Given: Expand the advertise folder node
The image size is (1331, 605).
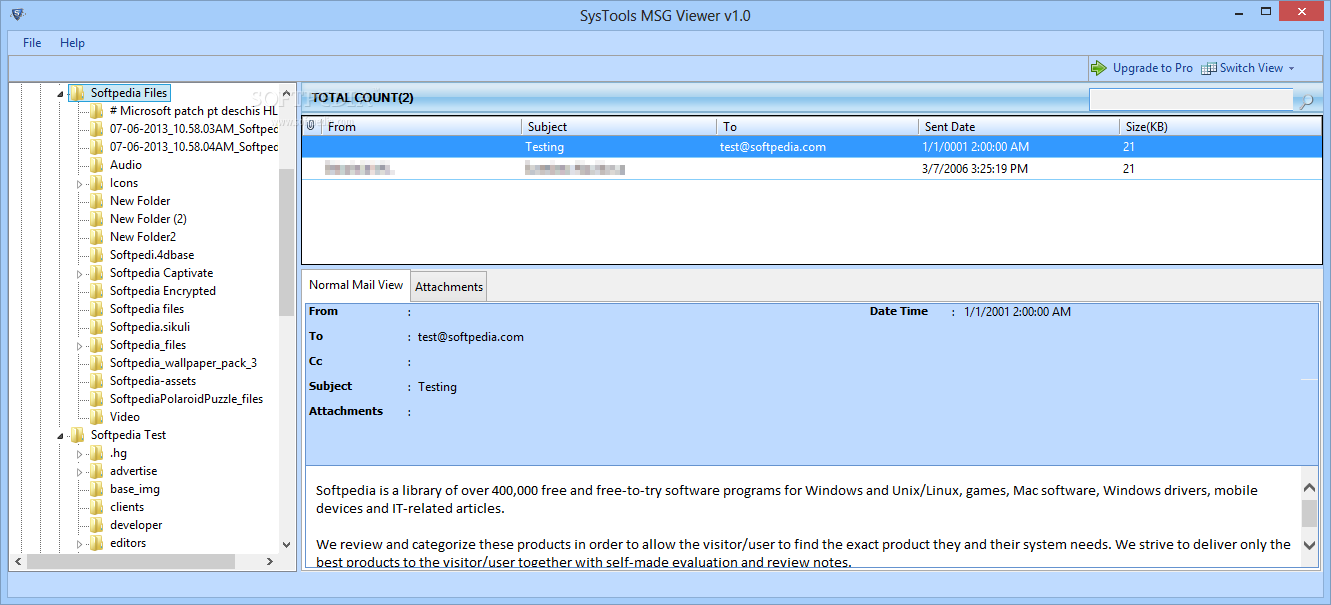Looking at the screenshot, I should 80,471.
